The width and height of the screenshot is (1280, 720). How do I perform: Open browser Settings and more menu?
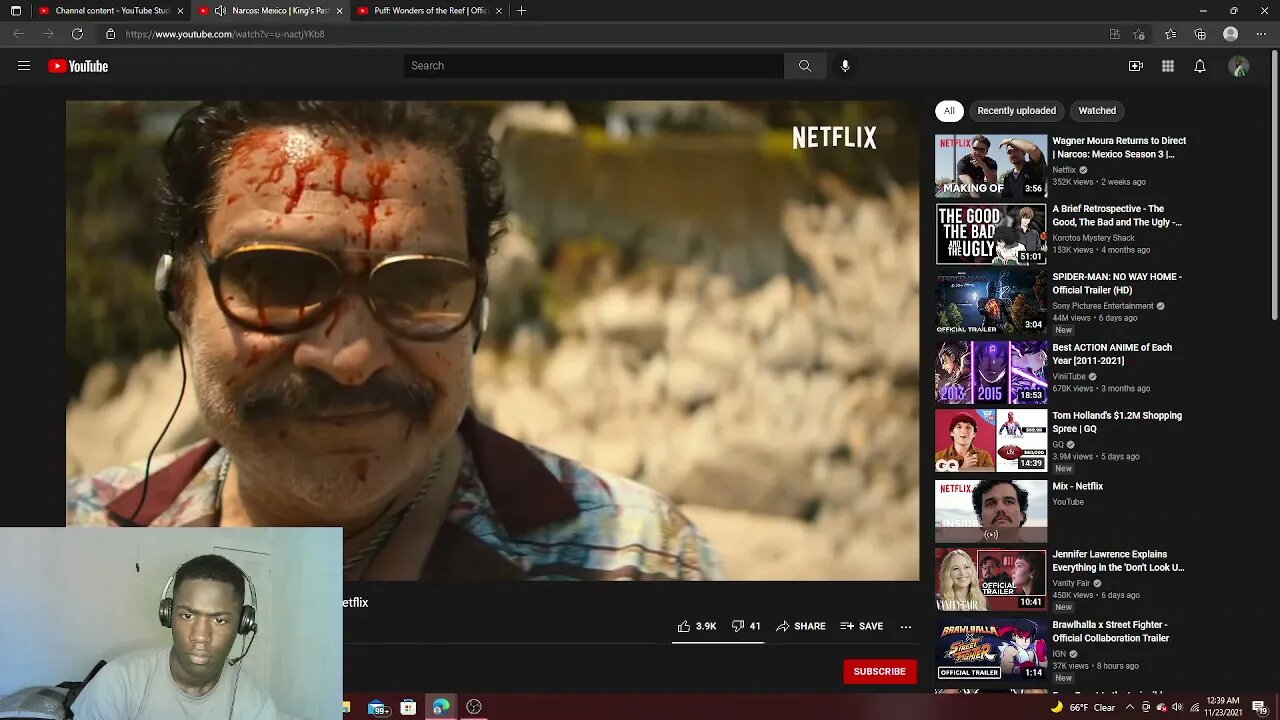pyautogui.click(x=1260, y=34)
